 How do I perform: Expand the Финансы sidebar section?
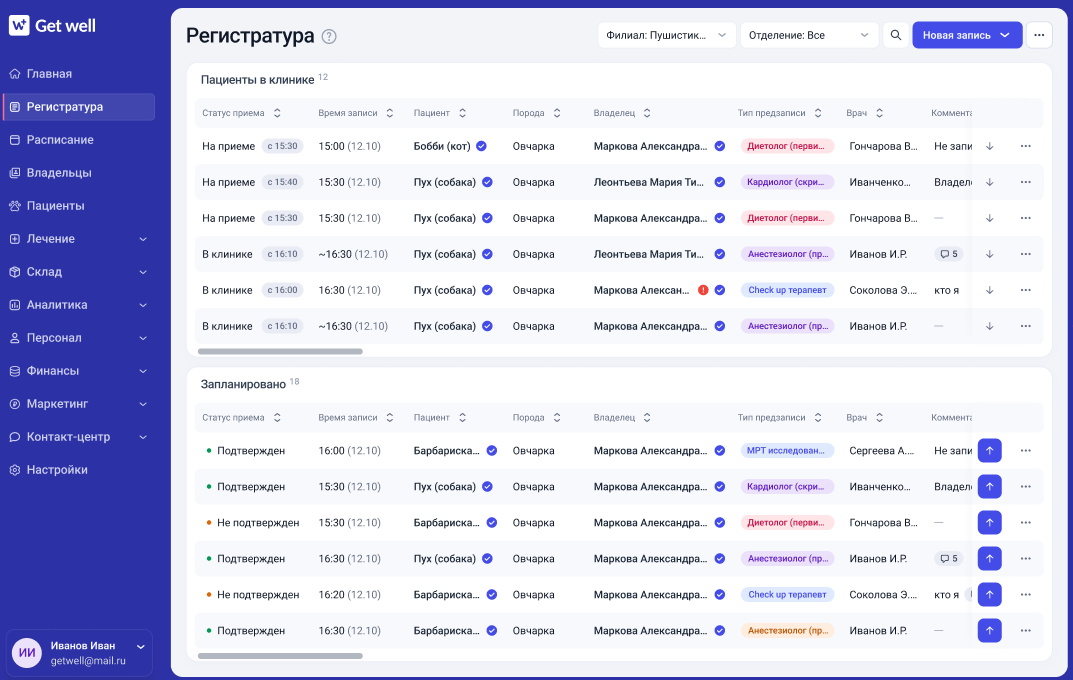click(143, 371)
